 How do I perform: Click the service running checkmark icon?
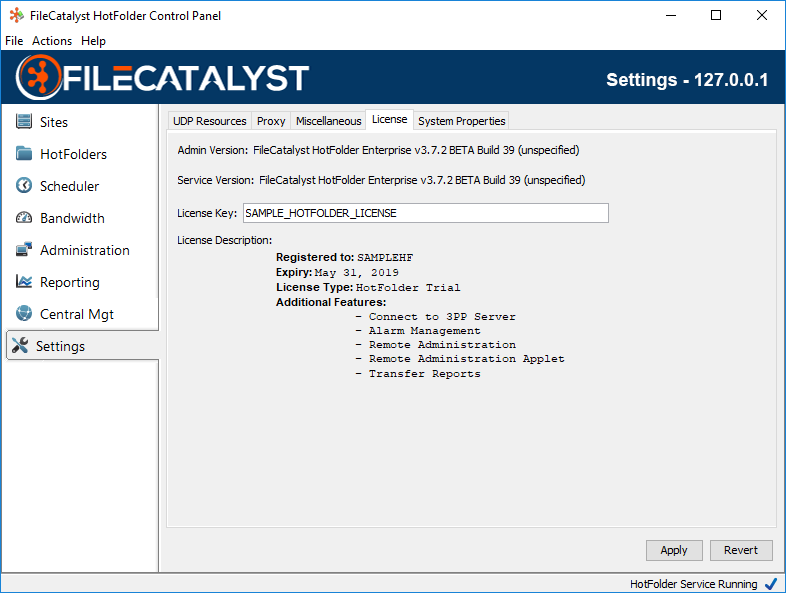pos(770,584)
